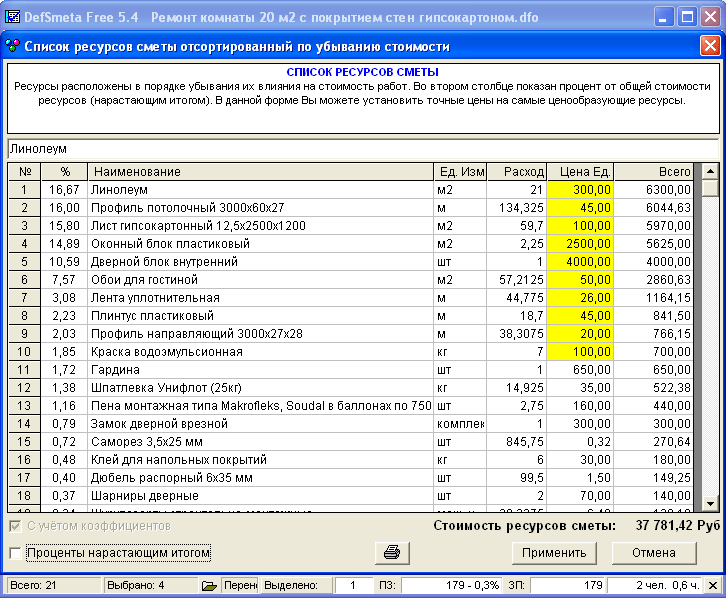Select yellow price cell for Линолеум
This screenshot has height=598, width=726.
586,189
